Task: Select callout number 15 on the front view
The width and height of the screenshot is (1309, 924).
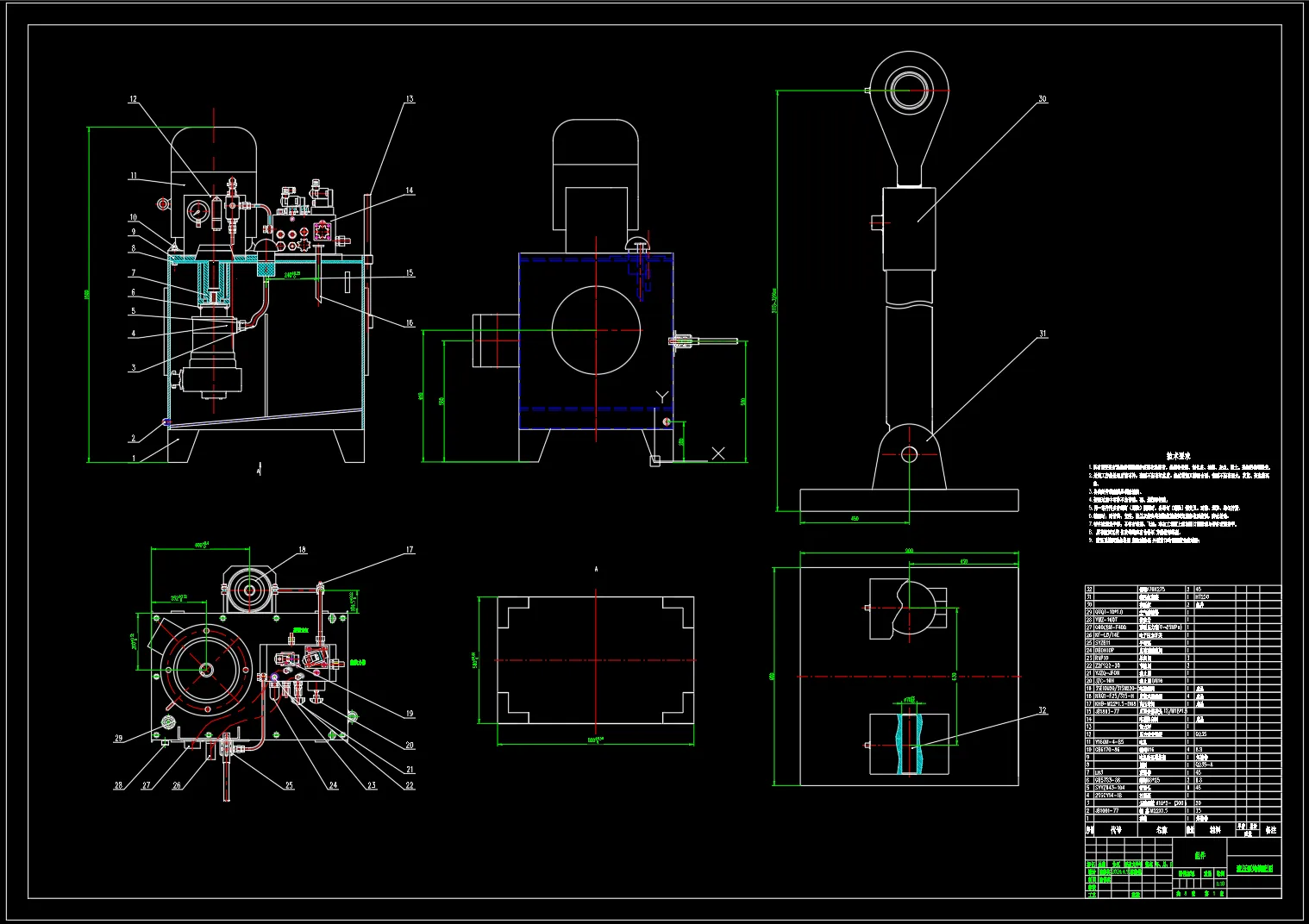Action: point(410,273)
